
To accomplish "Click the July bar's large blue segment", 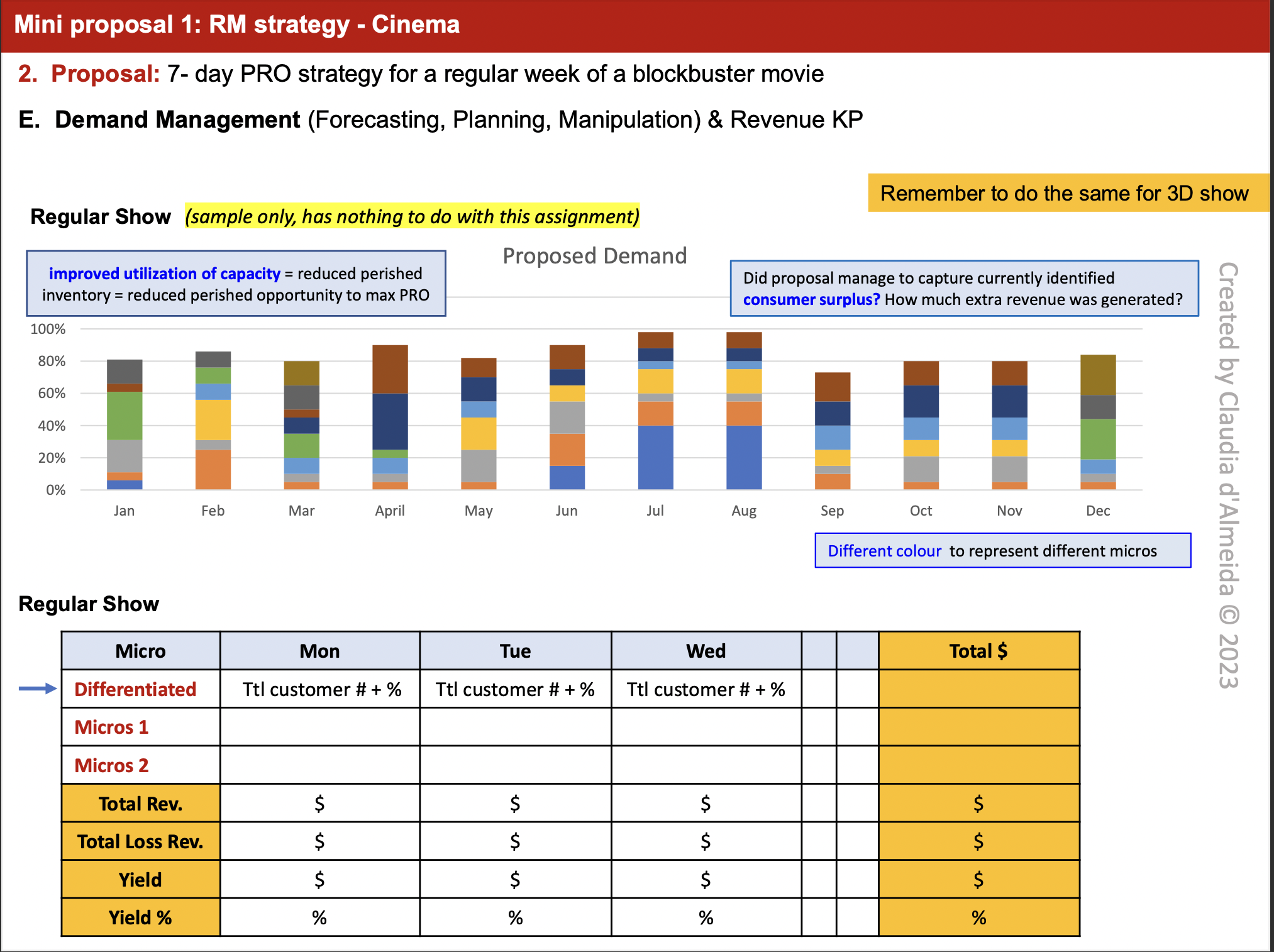I will (655, 457).
